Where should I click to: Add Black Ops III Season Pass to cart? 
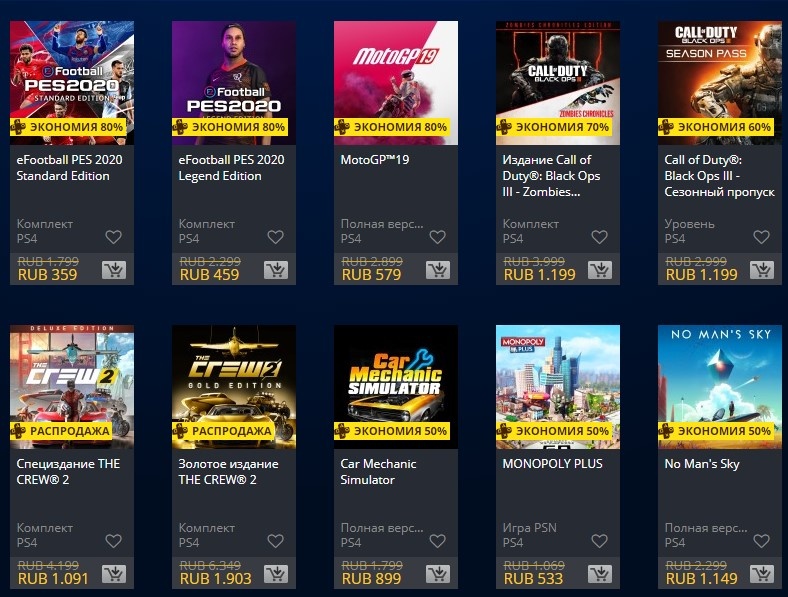762,270
